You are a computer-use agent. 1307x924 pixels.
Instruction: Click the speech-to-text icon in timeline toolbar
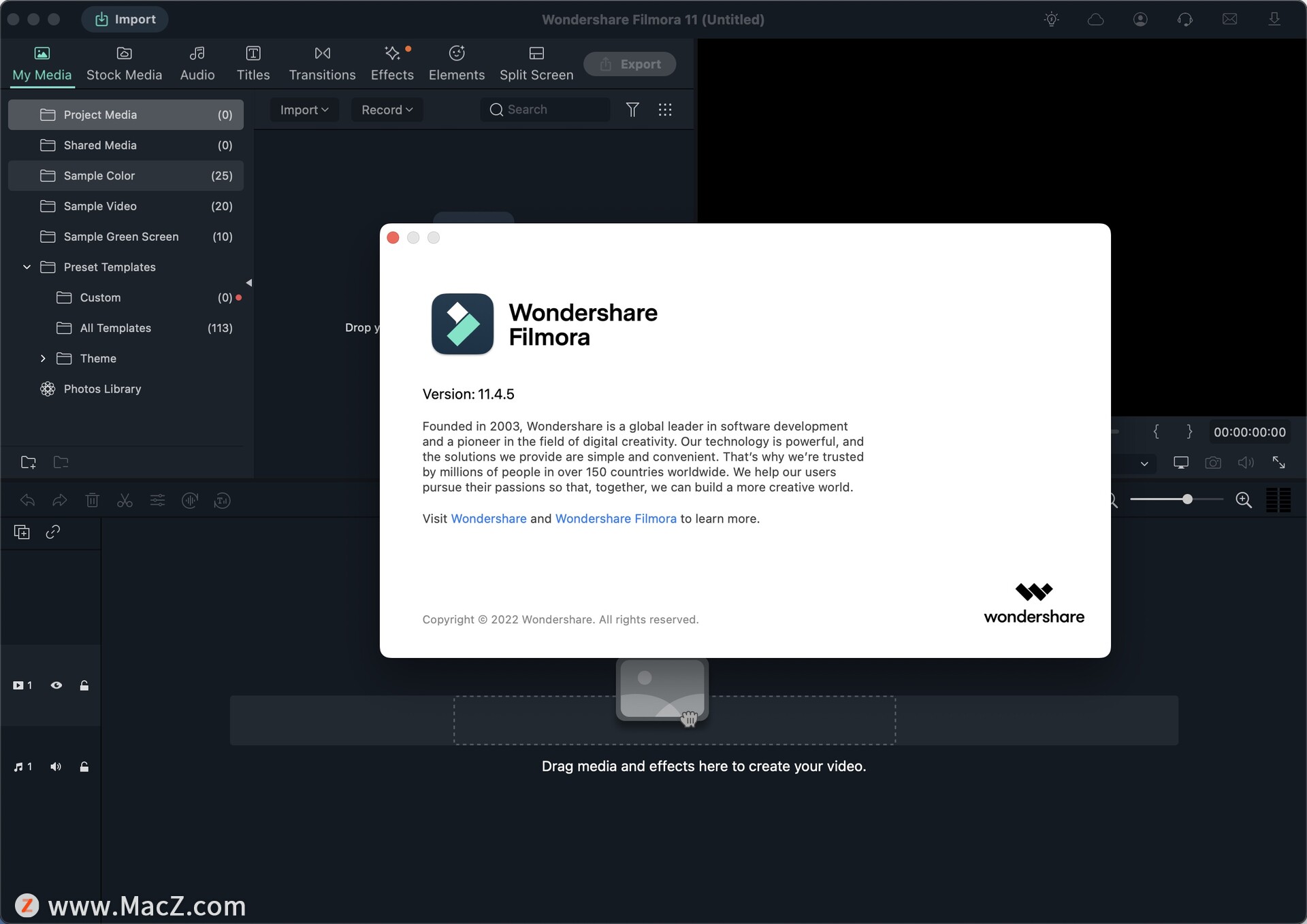[x=223, y=501]
